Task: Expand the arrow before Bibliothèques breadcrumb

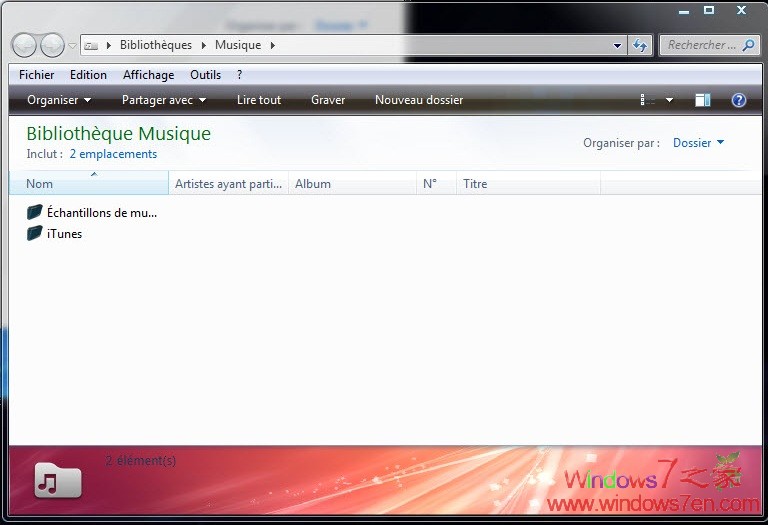Action: tap(109, 46)
